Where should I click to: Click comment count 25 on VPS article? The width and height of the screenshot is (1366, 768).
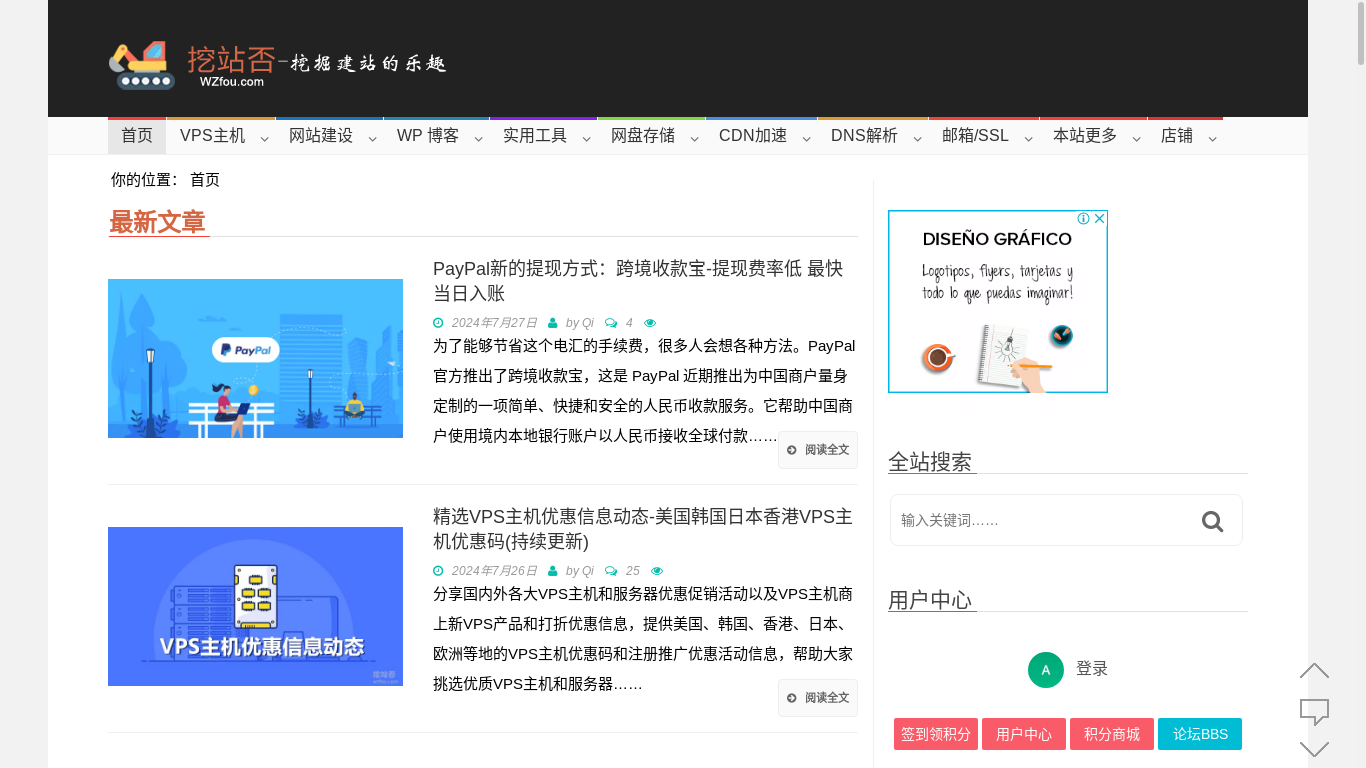(x=633, y=571)
